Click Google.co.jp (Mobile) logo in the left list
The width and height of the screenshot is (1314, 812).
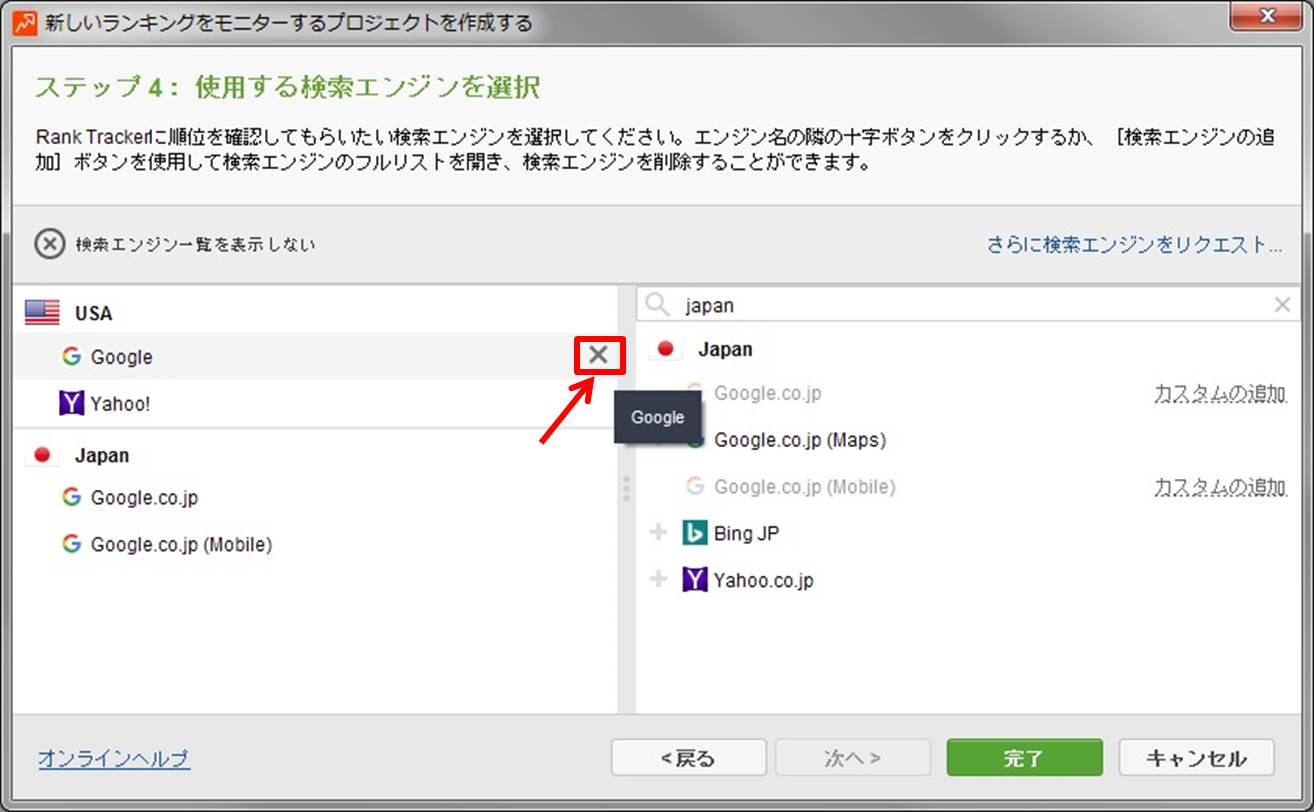(71, 544)
